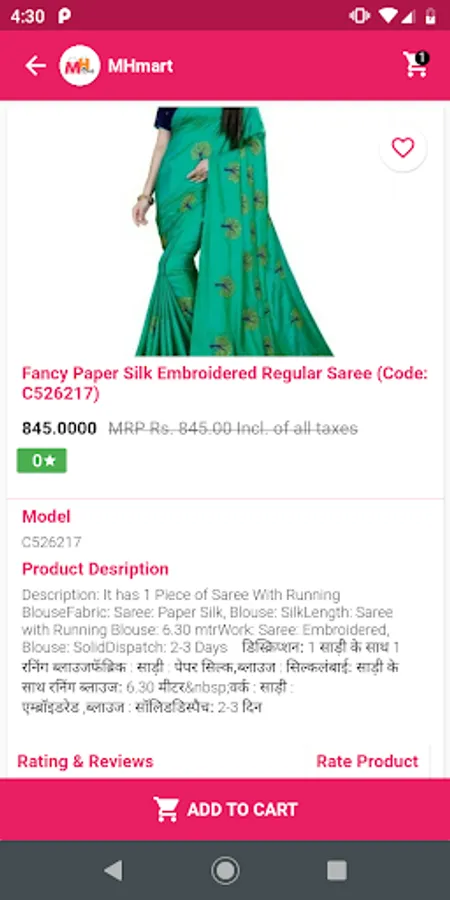Tap the back arrow in header
This screenshot has width=450, height=900.
click(35, 66)
